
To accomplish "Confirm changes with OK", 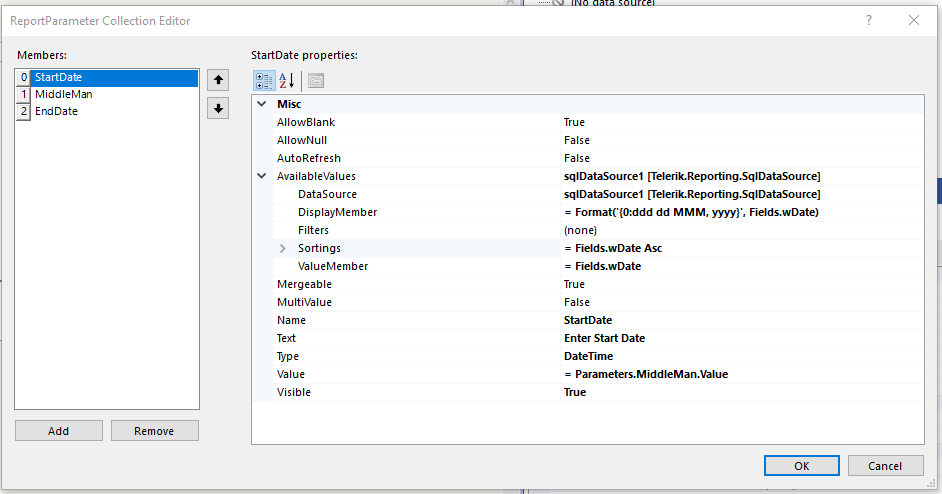I will pos(801,465).
